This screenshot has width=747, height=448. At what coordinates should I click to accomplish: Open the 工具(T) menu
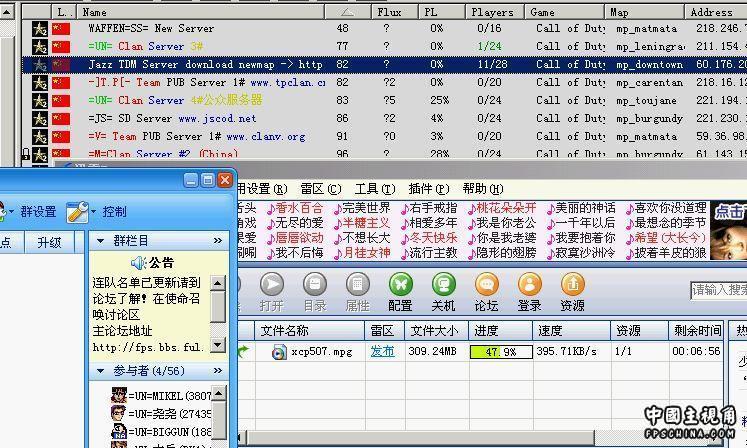coord(375,189)
